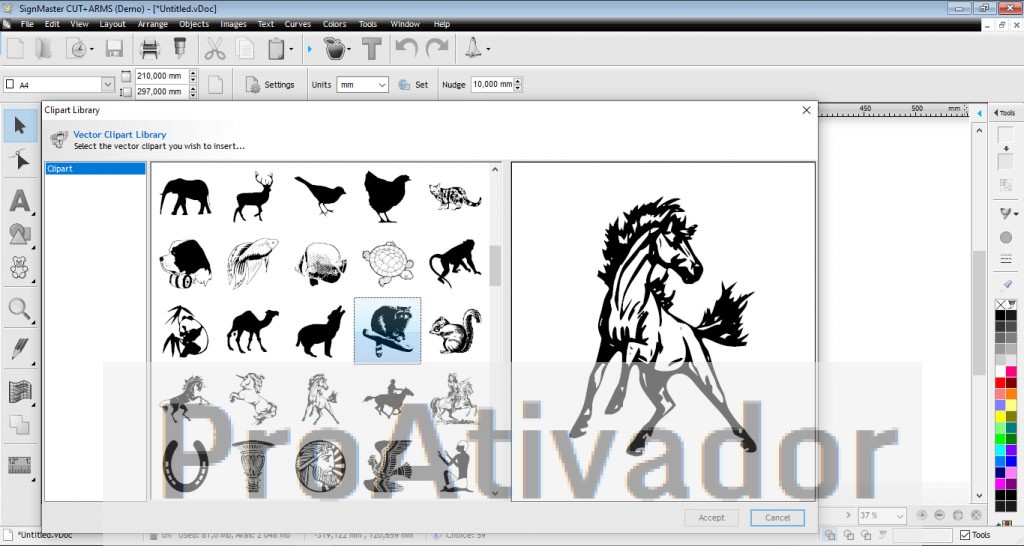Open the A4 page size dropdown
Image resolution: width=1024 pixels, height=546 pixels.
coord(108,84)
